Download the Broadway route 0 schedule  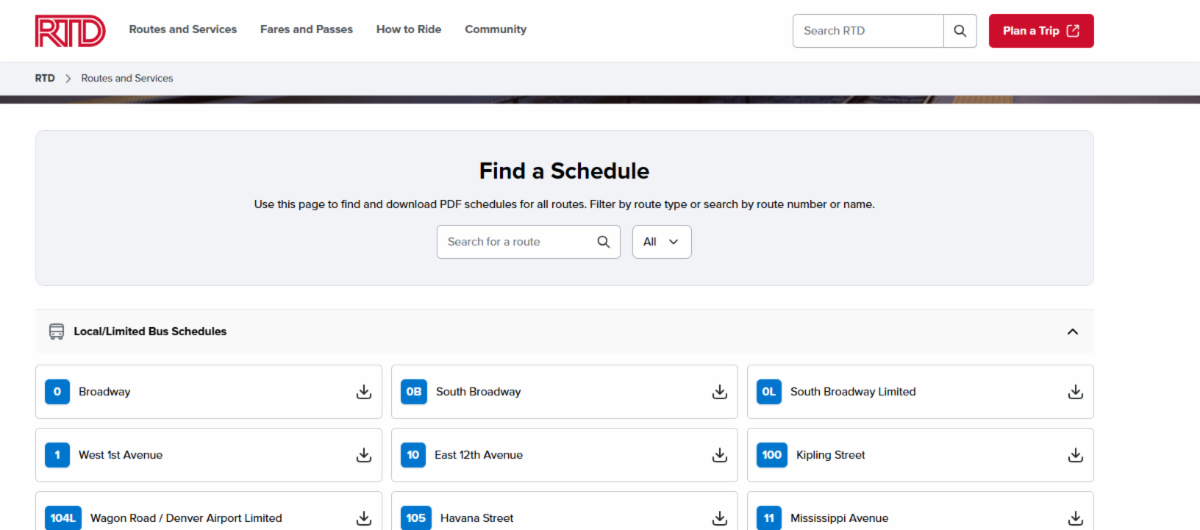pos(364,392)
